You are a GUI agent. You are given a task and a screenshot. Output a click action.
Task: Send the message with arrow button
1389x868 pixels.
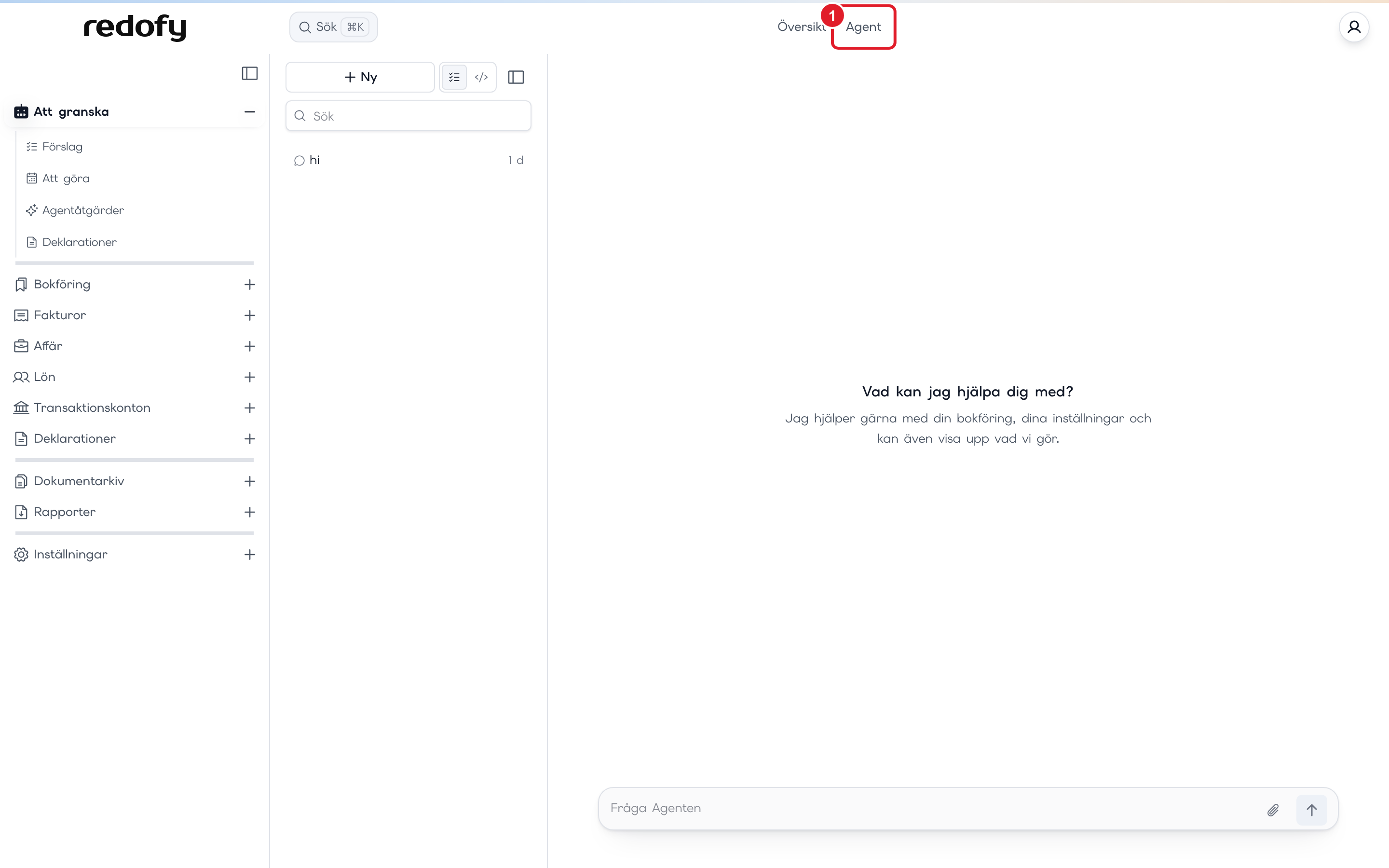[1311, 810]
